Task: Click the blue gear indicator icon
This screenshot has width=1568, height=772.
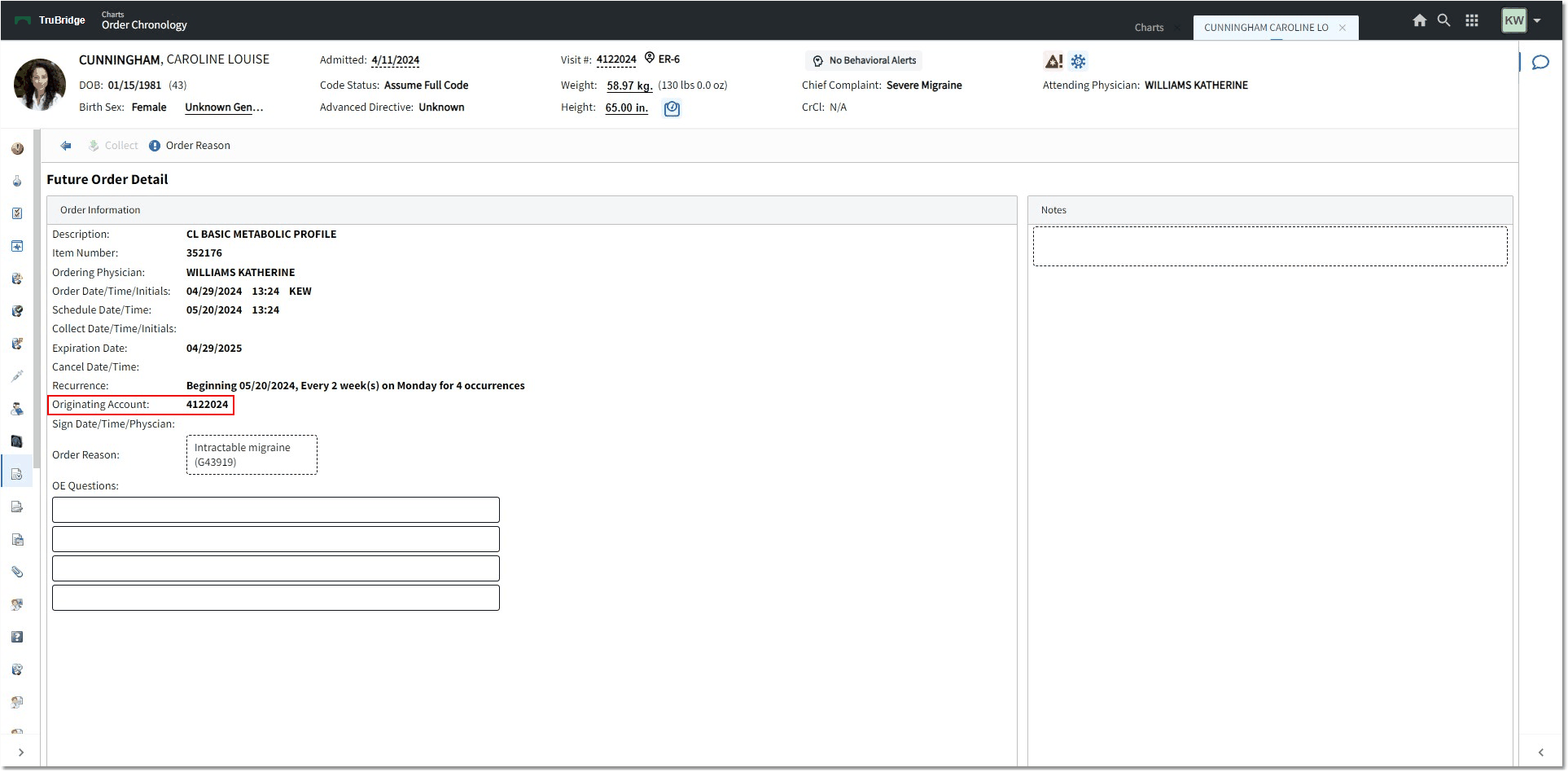Action: pyautogui.click(x=1079, y=61)
